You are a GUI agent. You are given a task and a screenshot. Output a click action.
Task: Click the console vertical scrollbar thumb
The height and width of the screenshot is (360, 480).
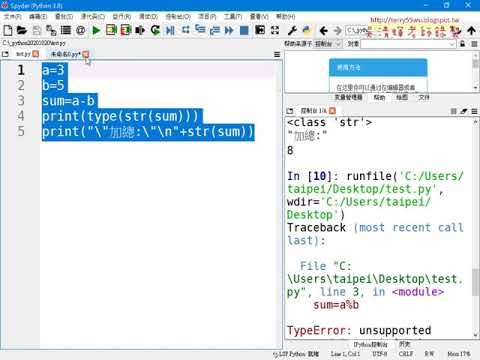tap(475, 282)
